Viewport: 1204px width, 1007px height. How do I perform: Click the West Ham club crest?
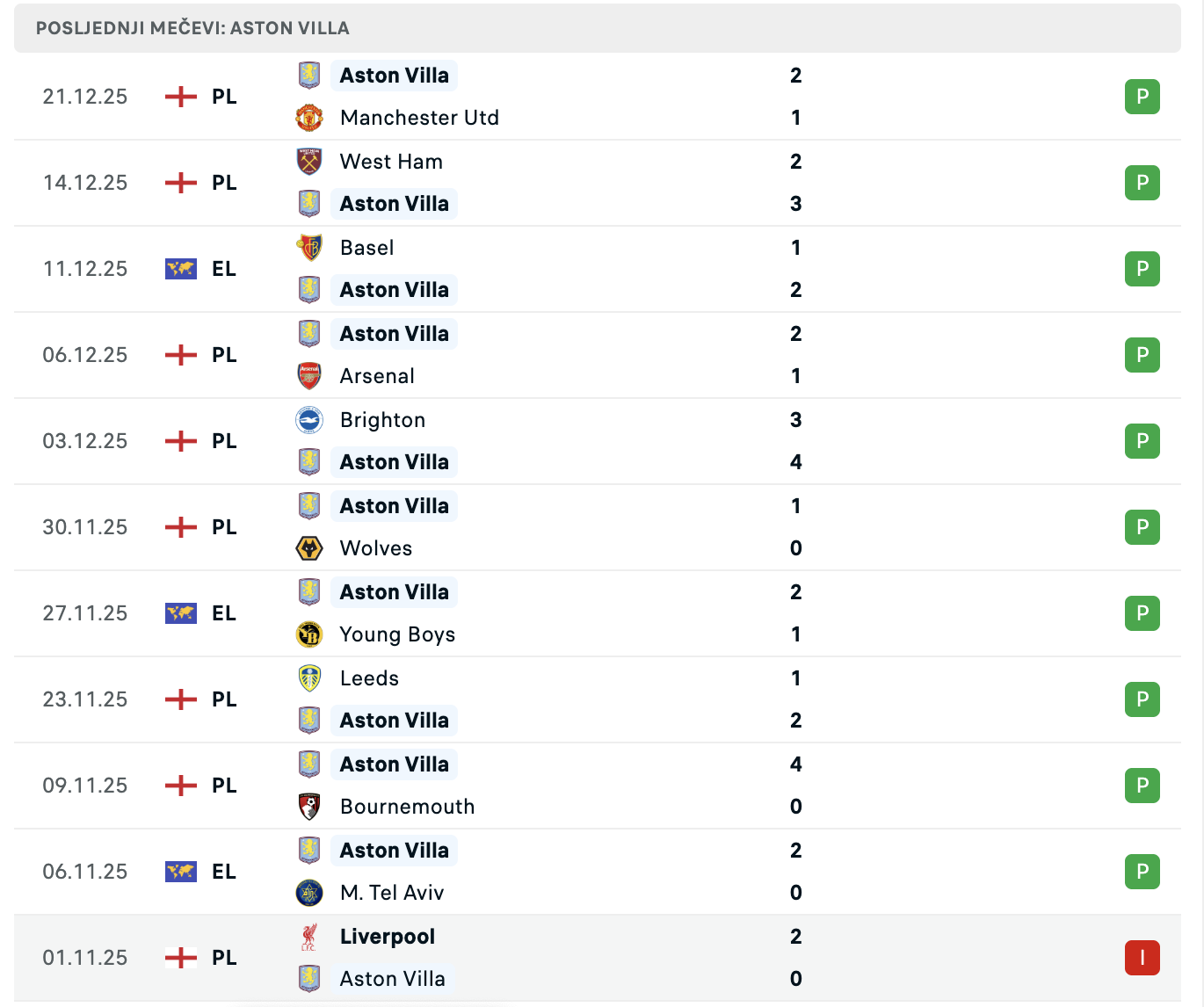[x=309, y=162]
